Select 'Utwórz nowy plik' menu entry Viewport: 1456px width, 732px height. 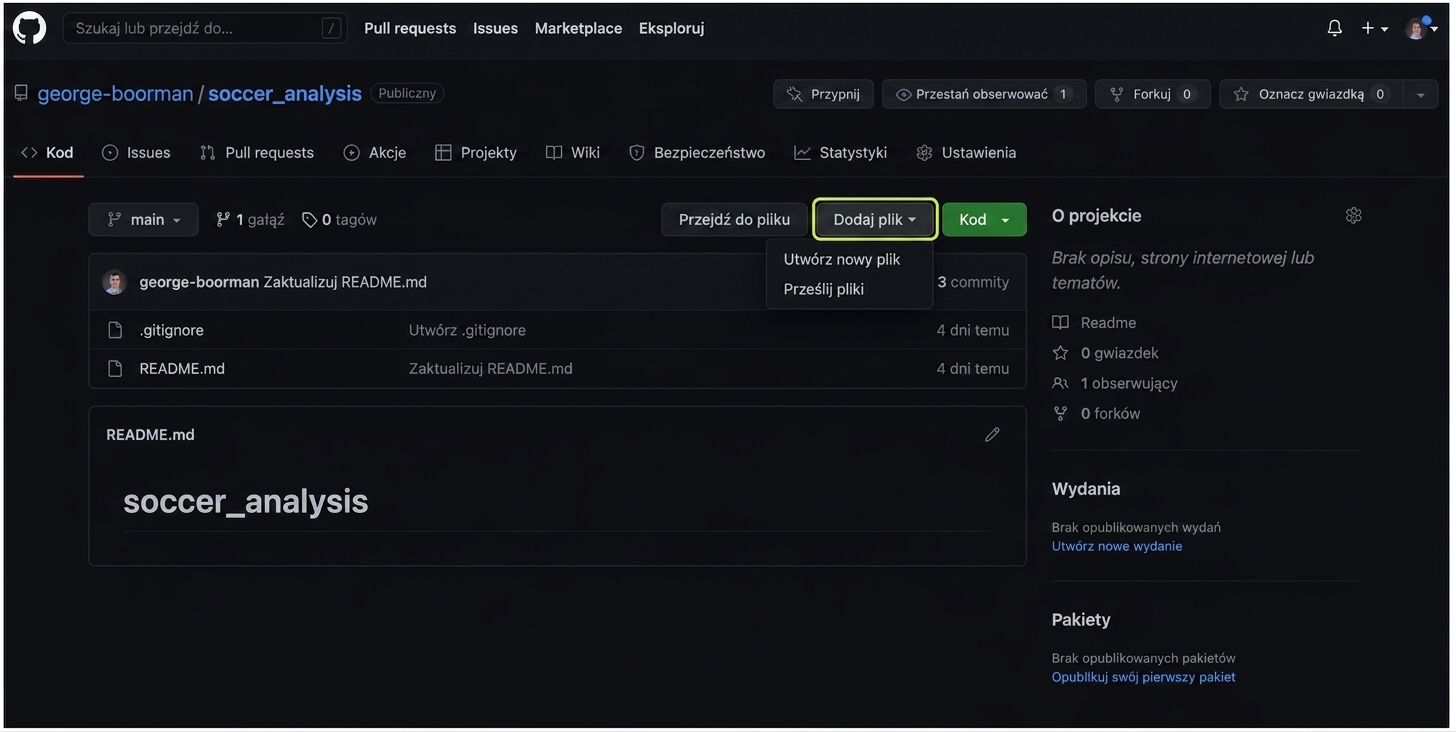842,259
